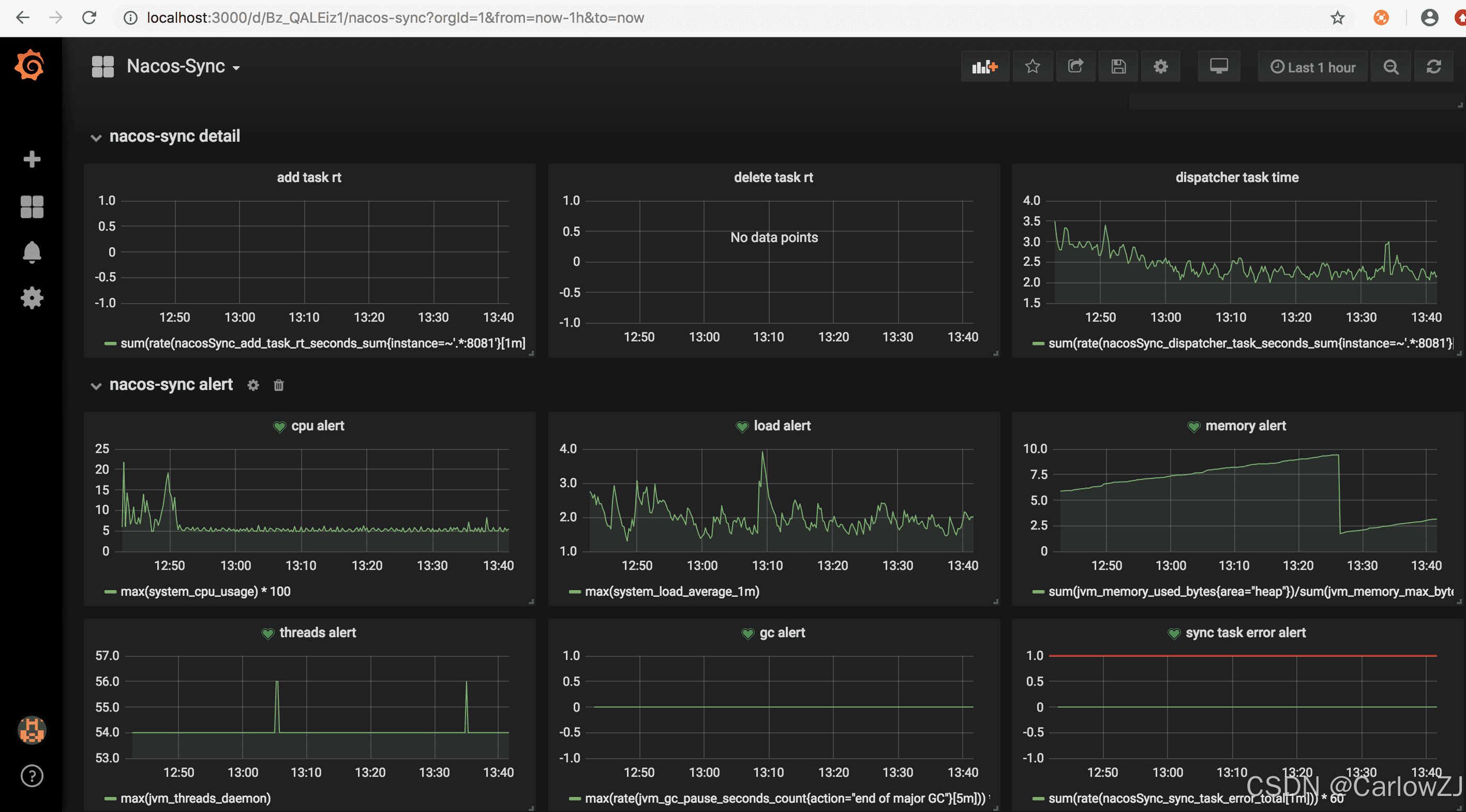Collapse the nacos-sync alert row

coord(96,386)
